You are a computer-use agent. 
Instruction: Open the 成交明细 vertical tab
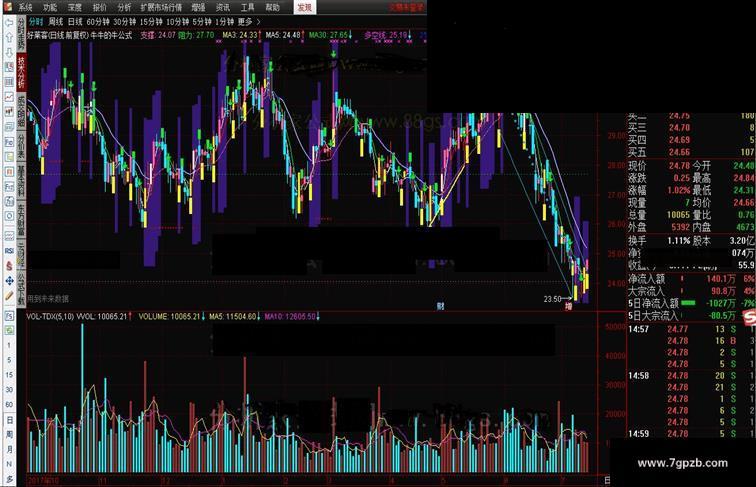tap(21, 111)
